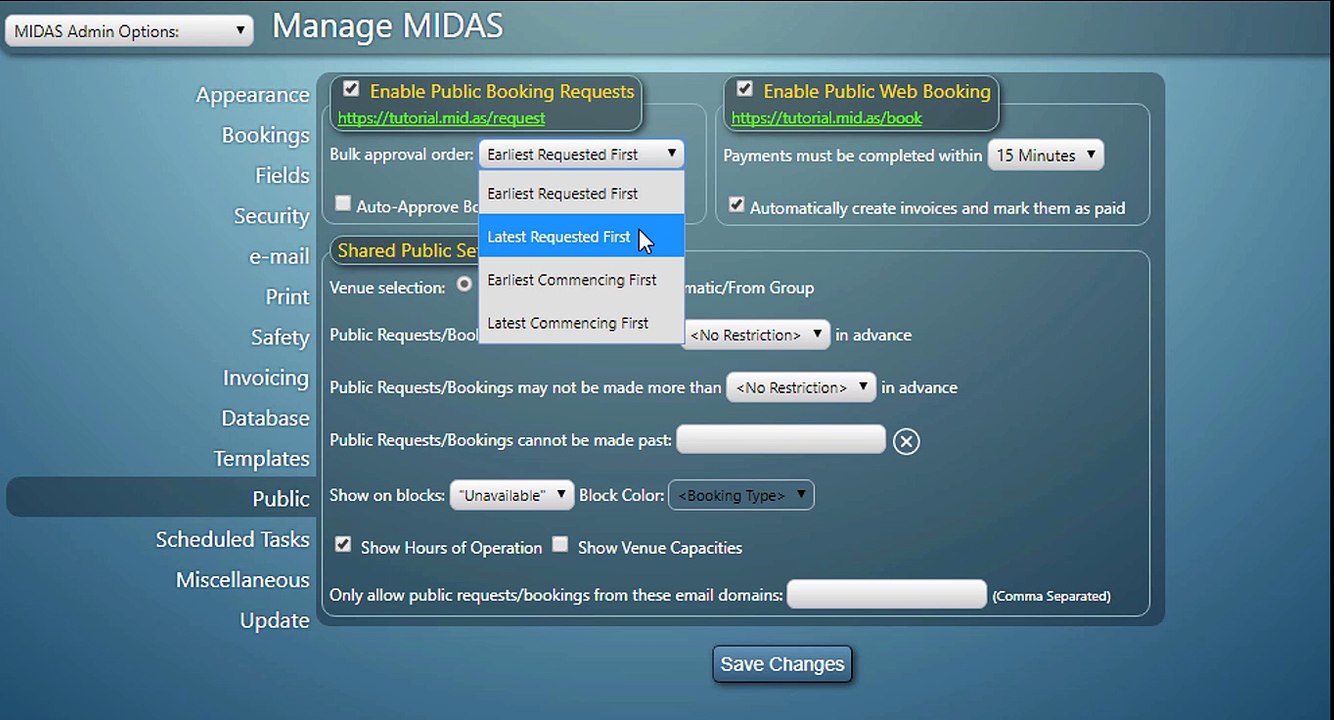Open the Bookings settings tab
Viewport: 1334px width, 720px height.
click(266, 135)
